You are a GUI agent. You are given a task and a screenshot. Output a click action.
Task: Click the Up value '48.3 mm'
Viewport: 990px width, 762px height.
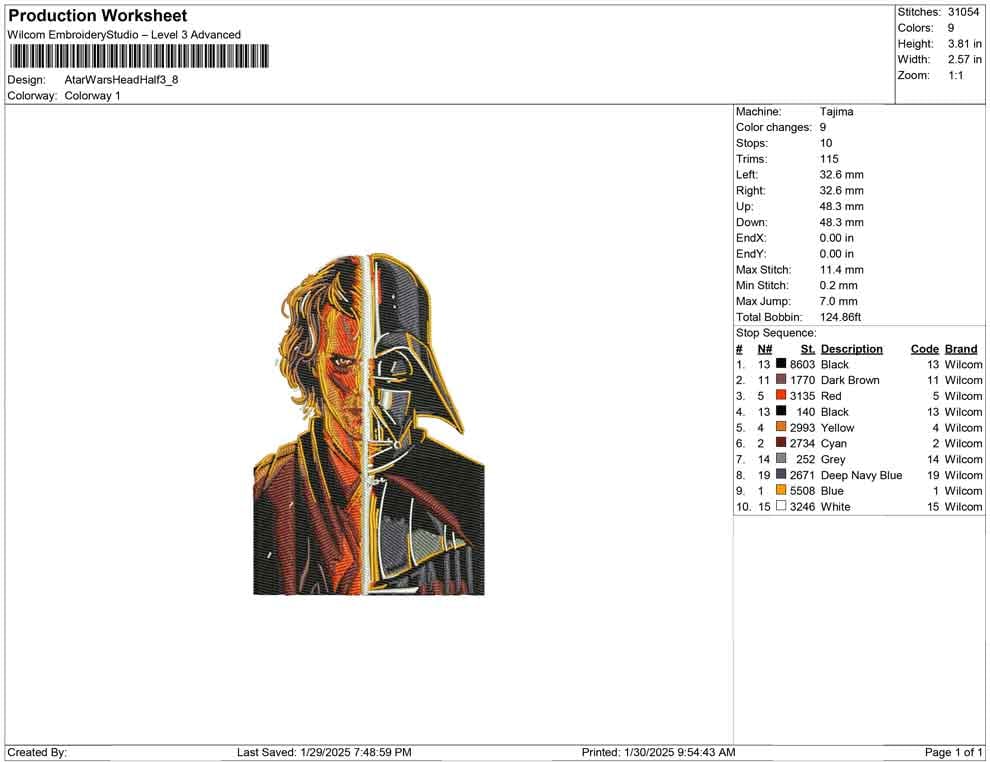click(842, 206)
